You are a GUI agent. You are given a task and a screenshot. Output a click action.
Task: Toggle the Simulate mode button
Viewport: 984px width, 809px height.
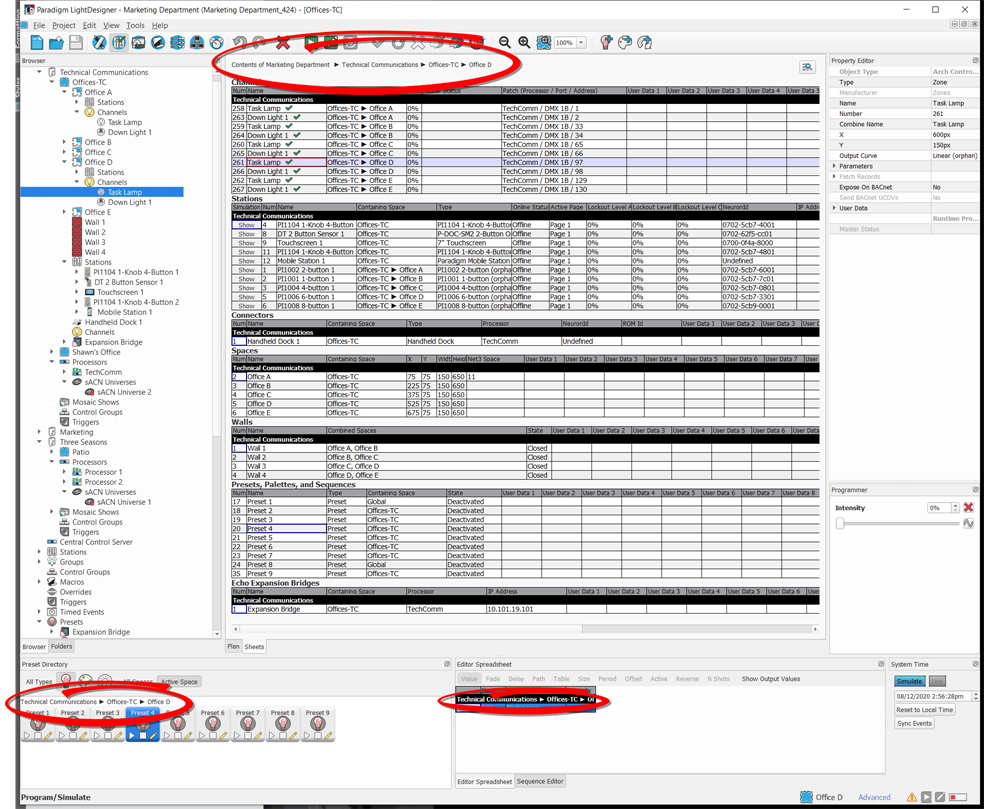click(908, 681)
